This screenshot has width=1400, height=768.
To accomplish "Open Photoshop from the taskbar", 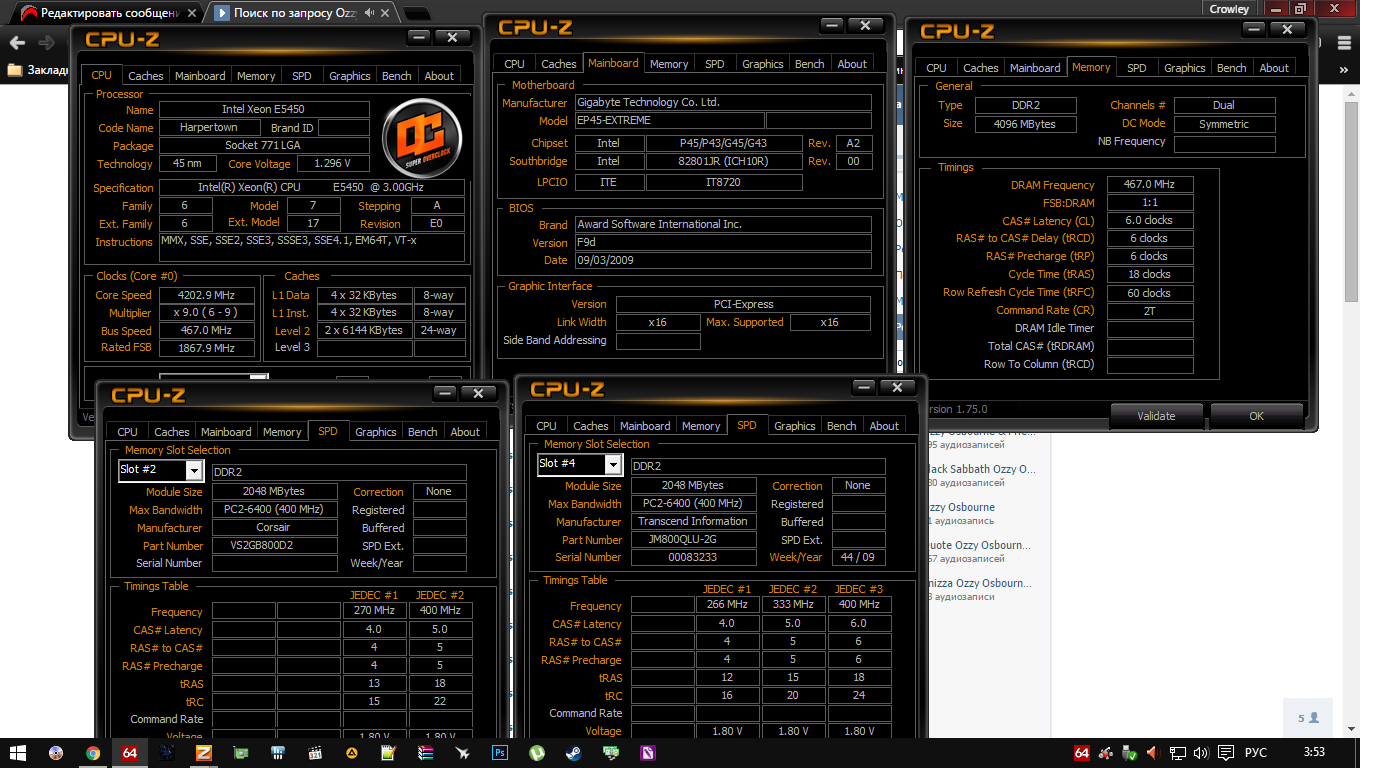I will pyautogui.click(x=500, y=753).
